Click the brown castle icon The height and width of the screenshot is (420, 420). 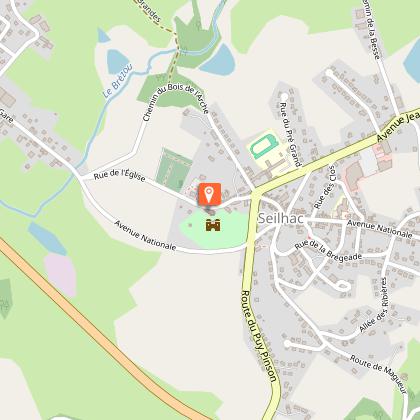(213, 225)
